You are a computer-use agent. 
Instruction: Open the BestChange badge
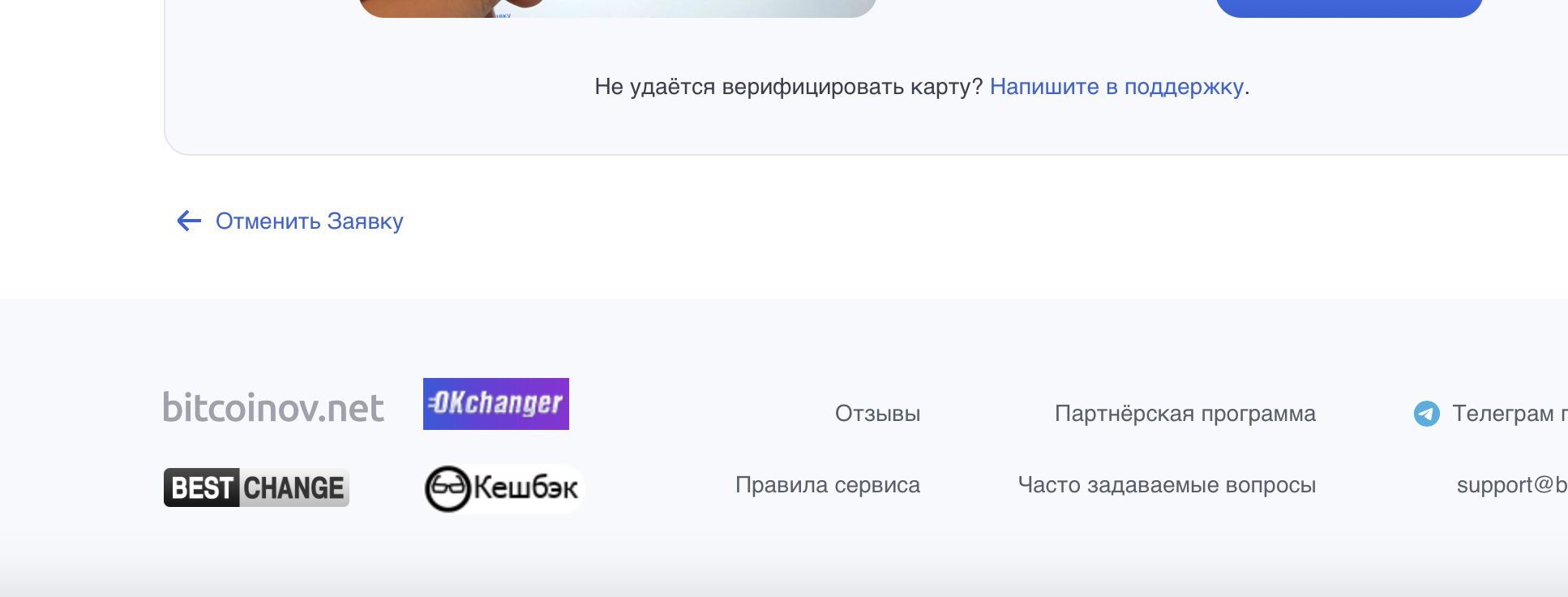pos(256,487)
